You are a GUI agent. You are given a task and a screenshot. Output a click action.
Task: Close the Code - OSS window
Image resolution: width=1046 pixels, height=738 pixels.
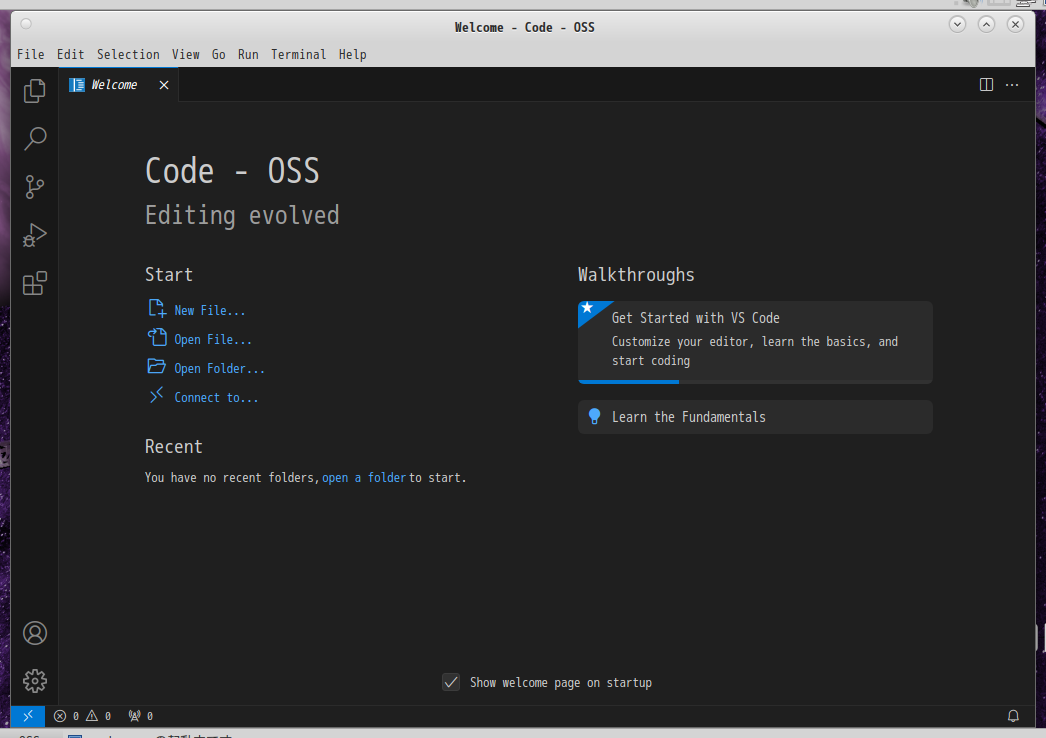1015,25
